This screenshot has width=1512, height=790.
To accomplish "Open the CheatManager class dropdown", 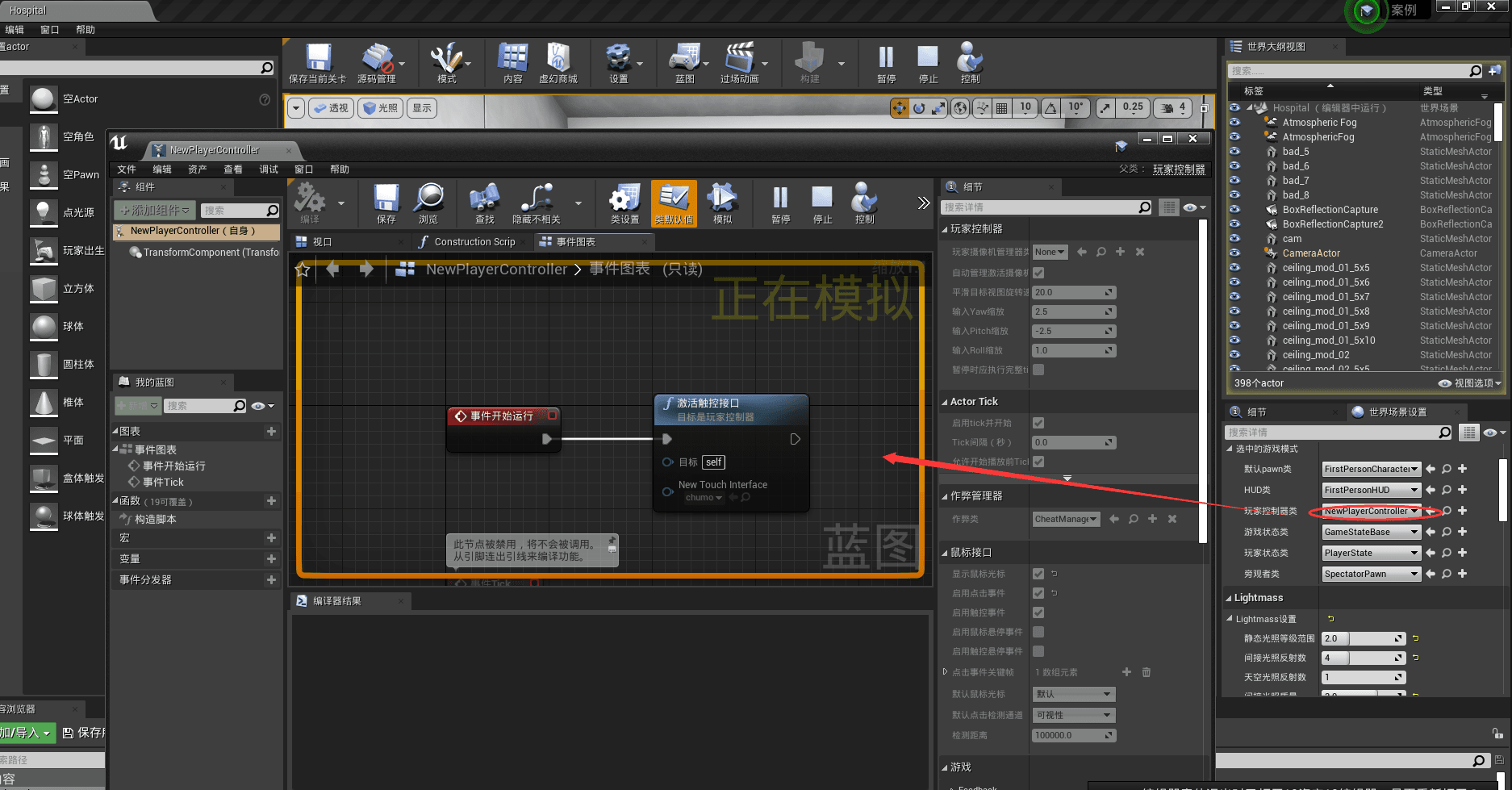I will 1066,519.
